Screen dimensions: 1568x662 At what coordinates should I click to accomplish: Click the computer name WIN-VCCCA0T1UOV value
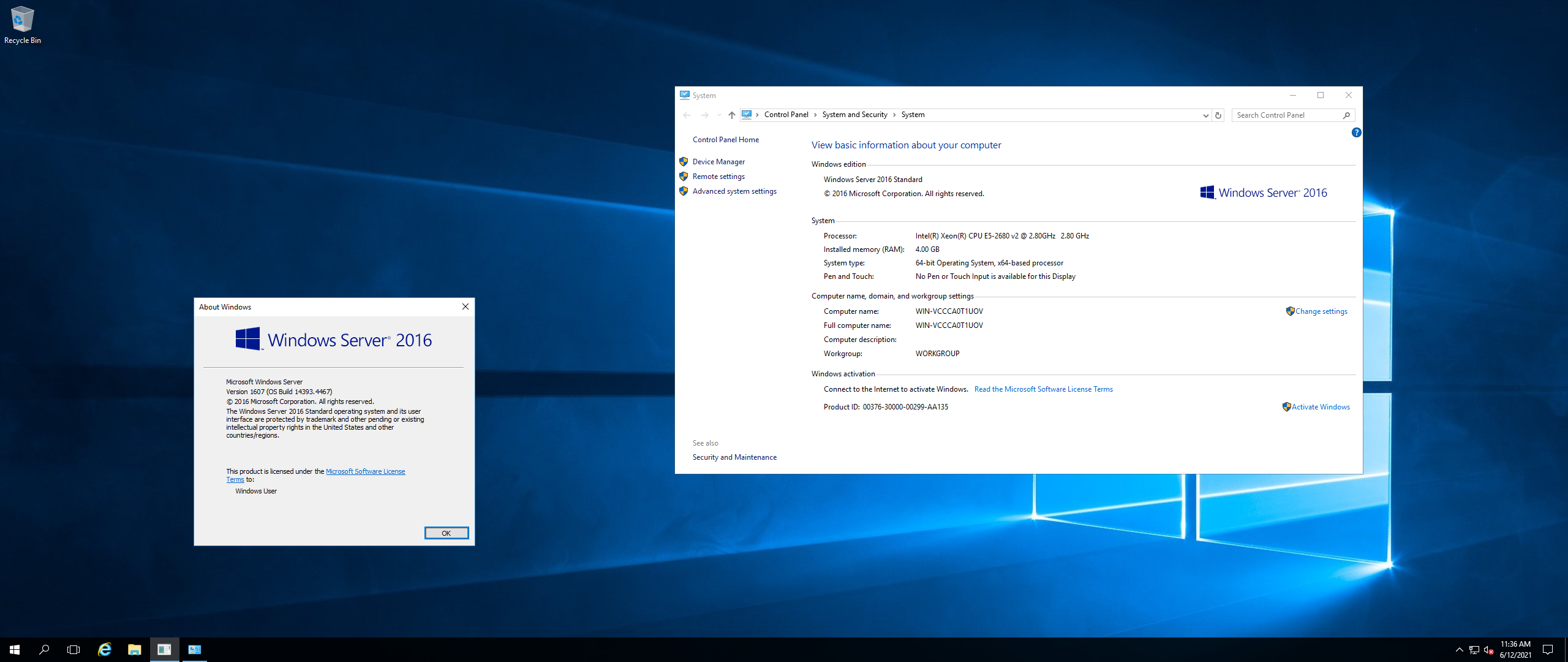tap(949, 311)
